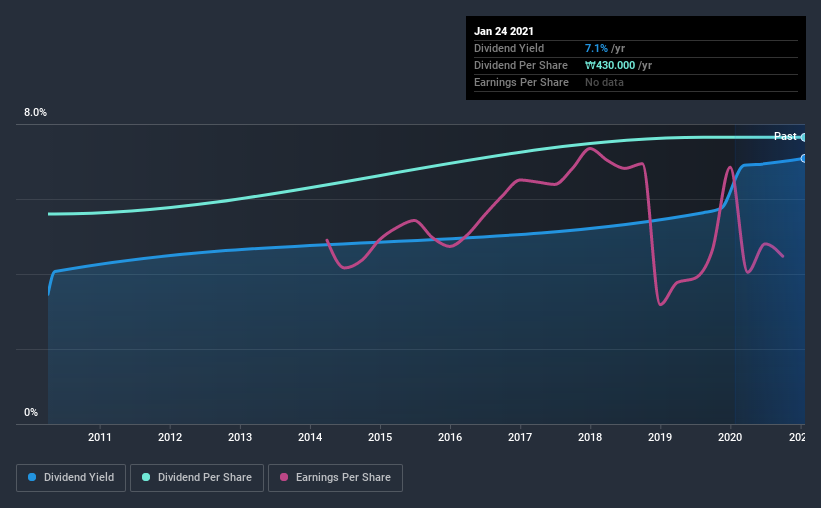Click the 7.1% dividend yield value in tooltip
The height and width of the screenshot is (508, 821).
click(x=596, y=48)
